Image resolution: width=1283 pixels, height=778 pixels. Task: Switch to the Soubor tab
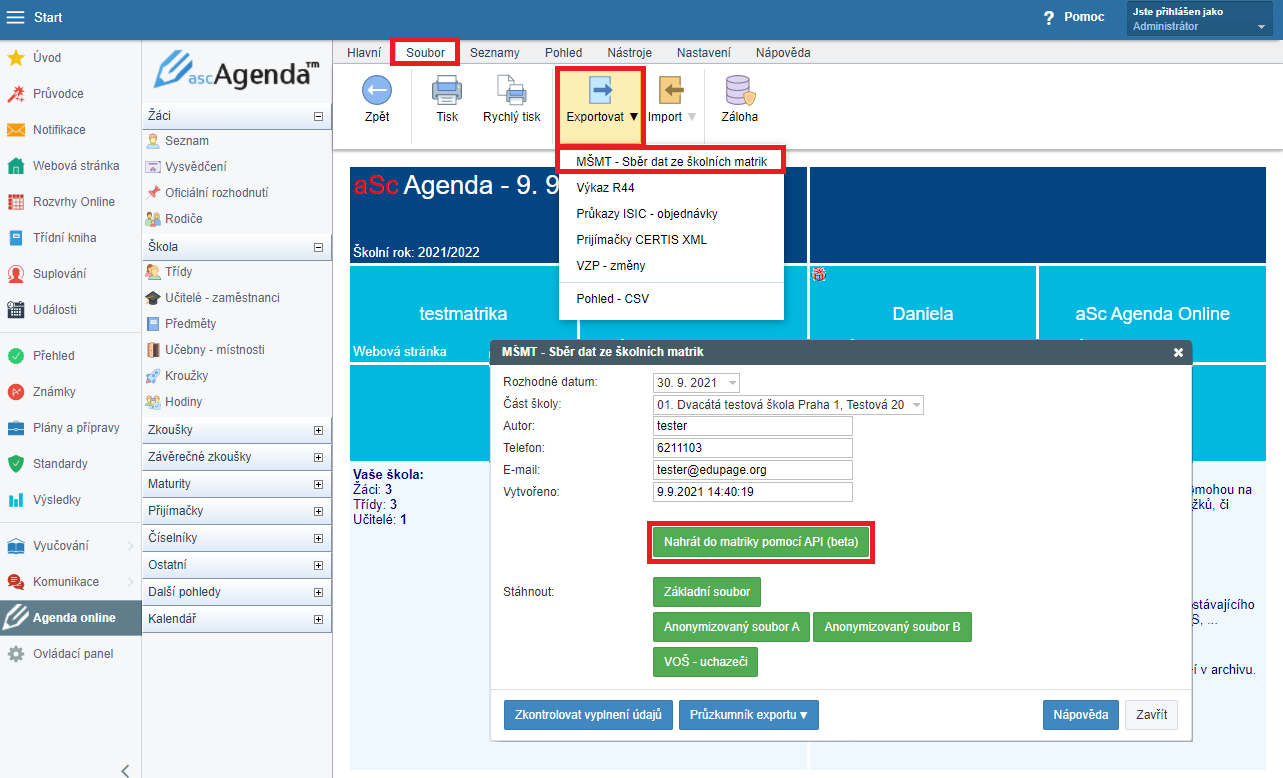pos(426,52)
